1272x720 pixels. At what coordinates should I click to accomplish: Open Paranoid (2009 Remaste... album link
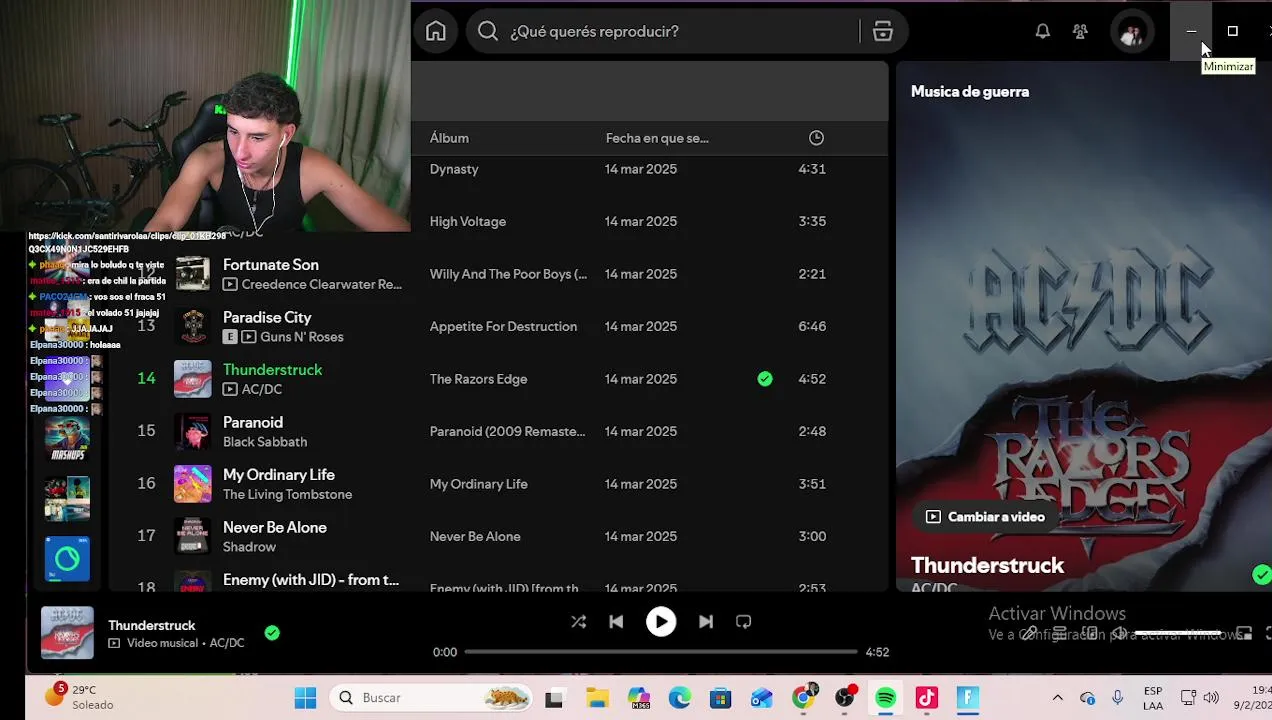[507, 431]
